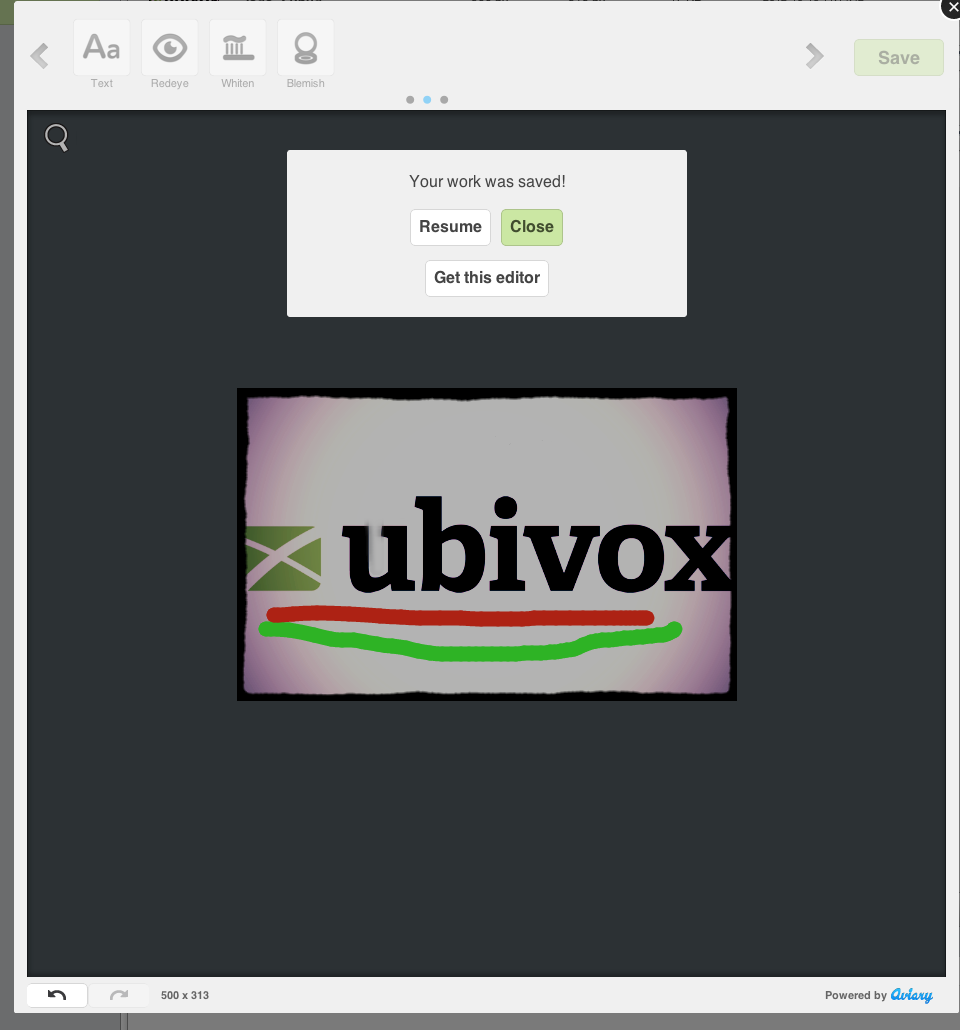The width and height of the screenshot is (960, 1030).
Task: Go to previous tools page arrow
Action: coord(40,56)
